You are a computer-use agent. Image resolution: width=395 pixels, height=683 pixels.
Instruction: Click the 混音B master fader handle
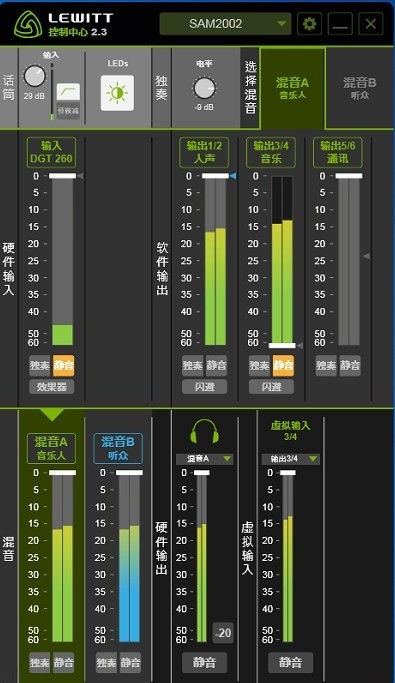click(x=129, y=473)
